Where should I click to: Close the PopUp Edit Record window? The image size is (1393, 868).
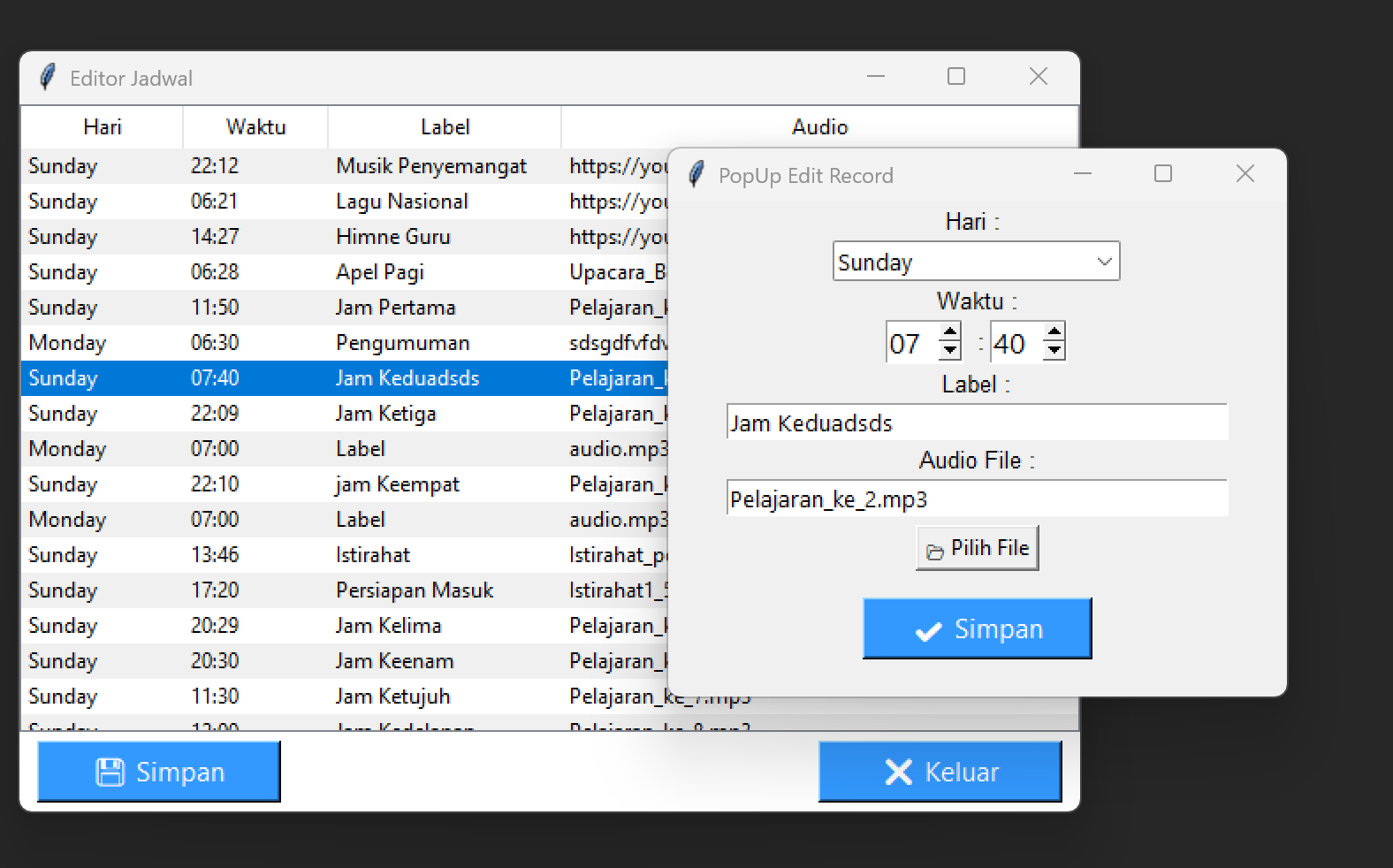point(1245,174)
